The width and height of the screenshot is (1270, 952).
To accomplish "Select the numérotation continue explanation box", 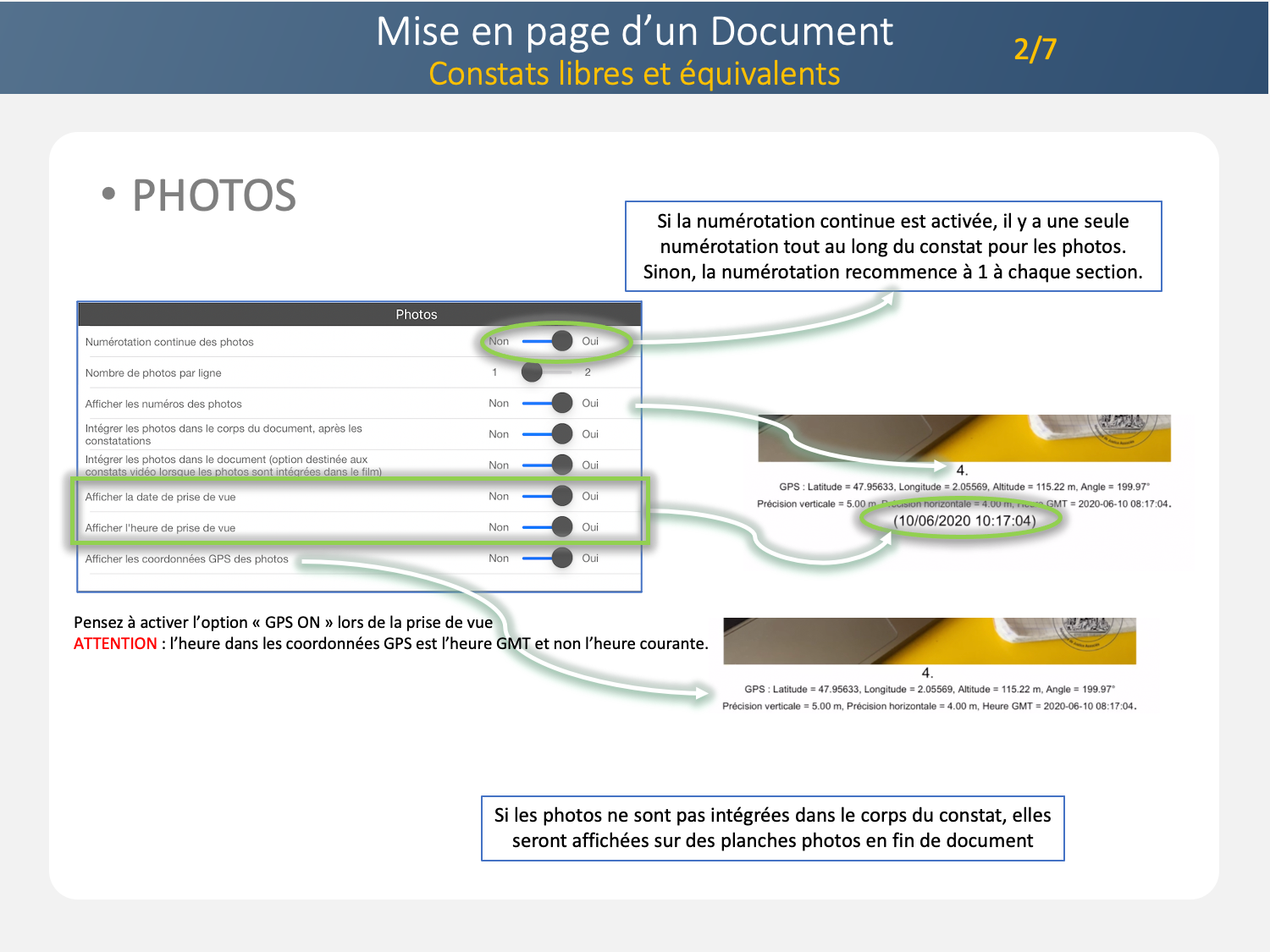I will coord(892,246).
